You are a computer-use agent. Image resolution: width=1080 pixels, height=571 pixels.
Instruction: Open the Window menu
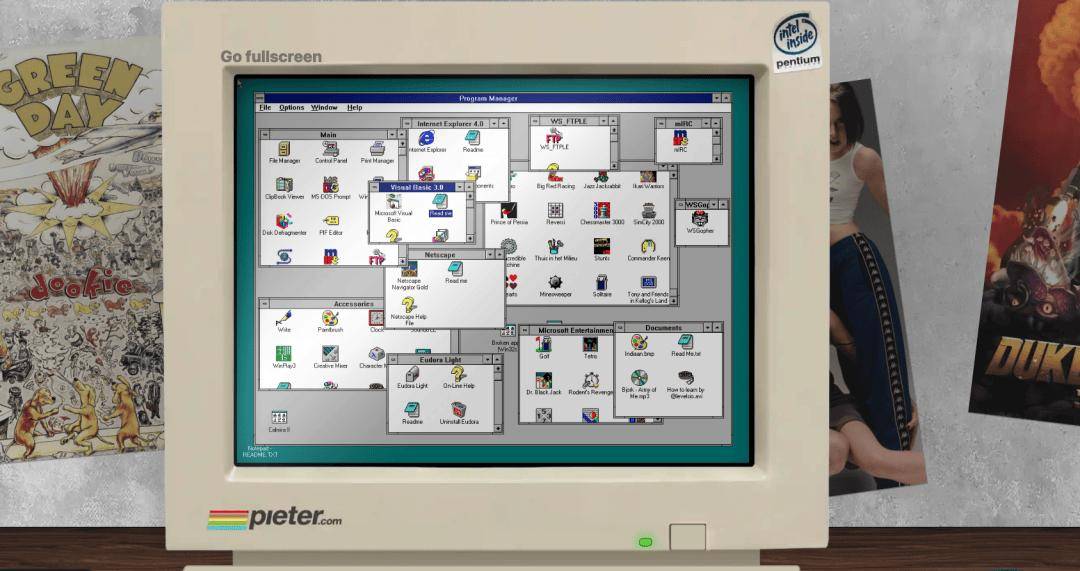coord(324,107)
